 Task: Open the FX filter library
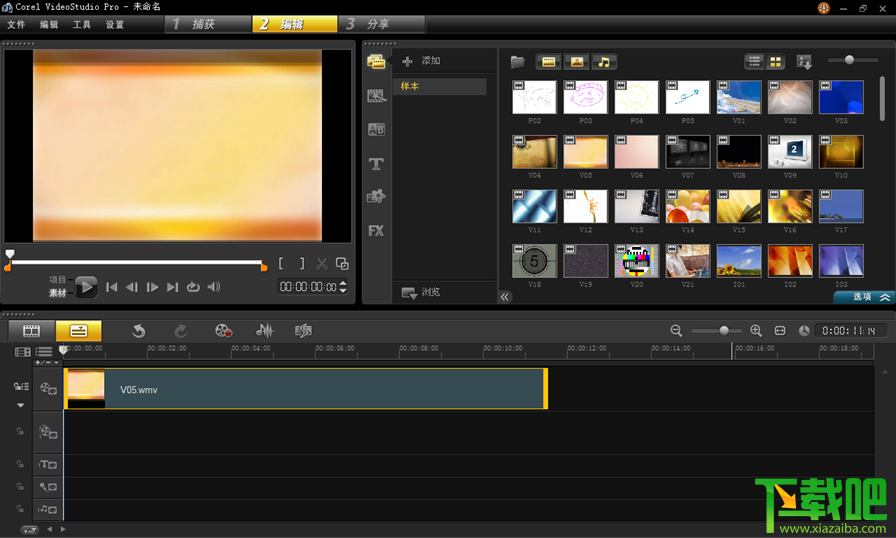pyautogui.click(x=376, y=231)
